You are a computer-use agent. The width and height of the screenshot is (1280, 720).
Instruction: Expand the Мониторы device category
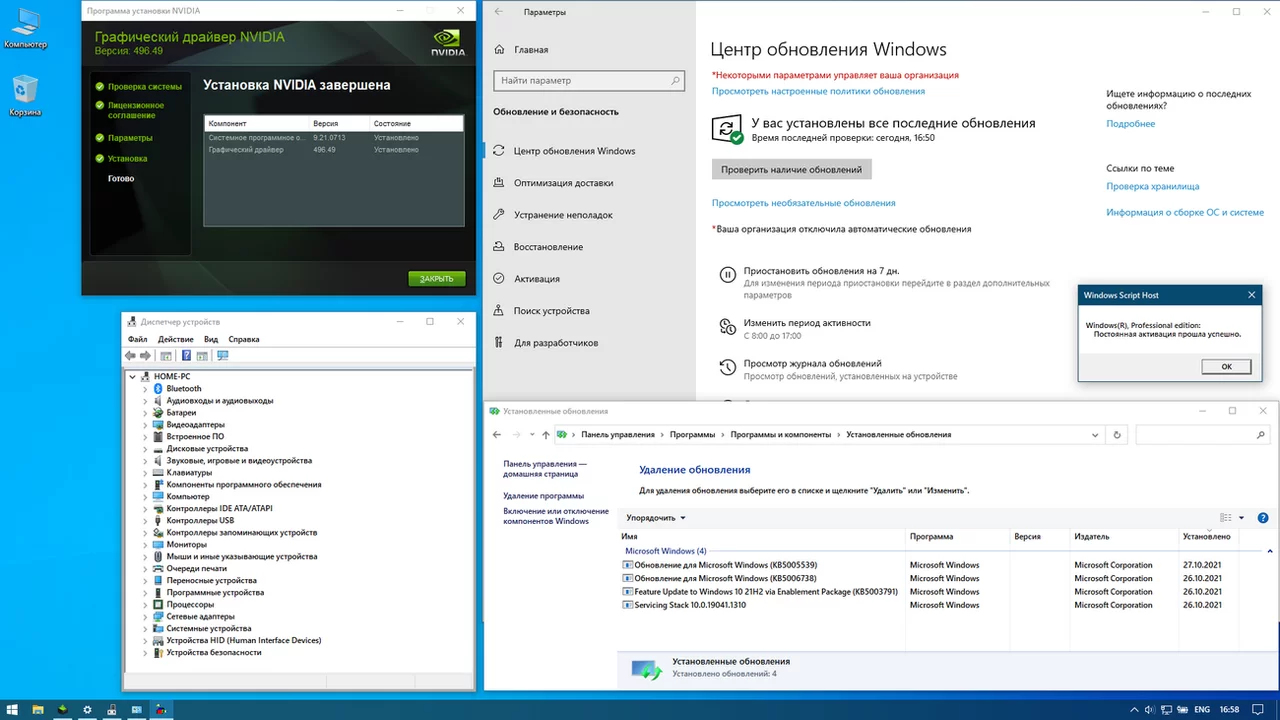(145, 544)
